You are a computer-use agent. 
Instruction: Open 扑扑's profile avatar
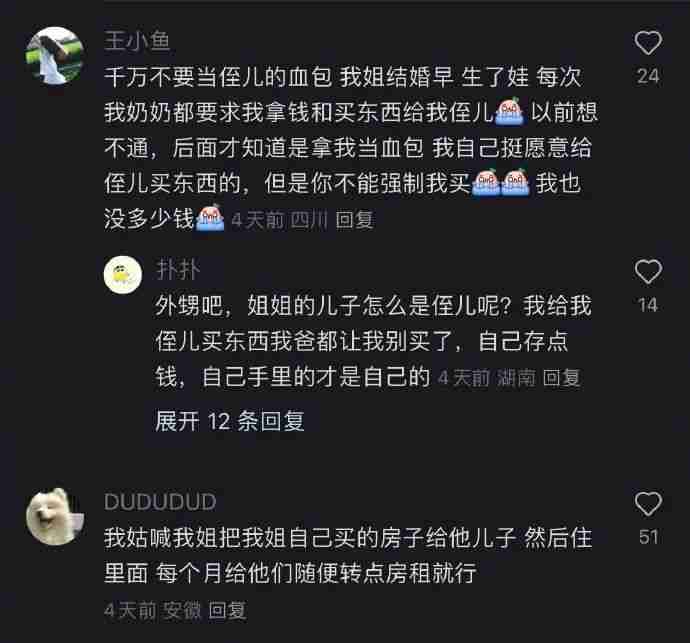pyautogui.click(x=123, y=275)
